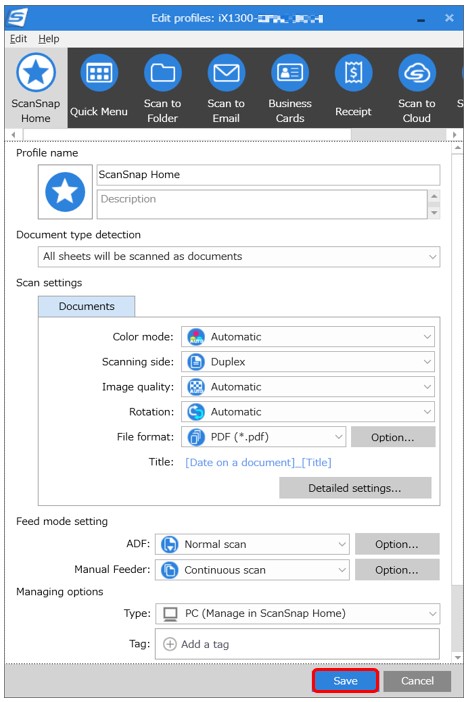Open the Managing options Type dropdown
This screenshot has width=466, height=702.
coord(298,613)
